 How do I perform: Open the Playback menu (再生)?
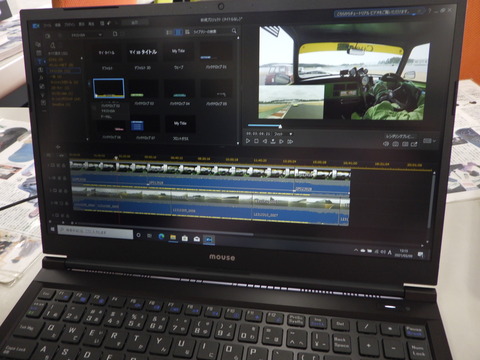point(91,24)
